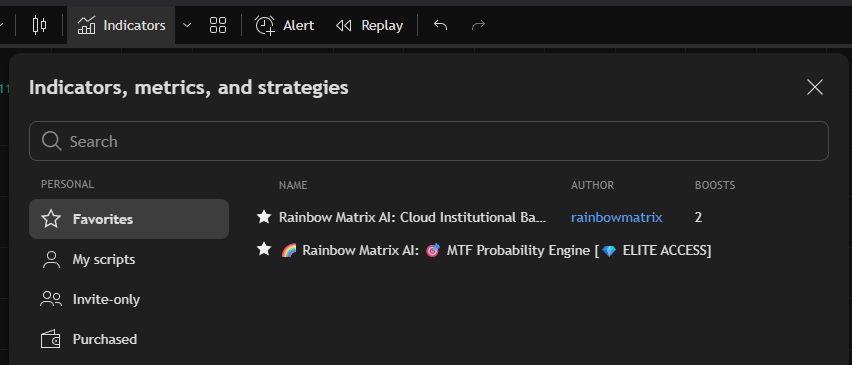852x365 pixels.
Task: Open the rainbowmatrix author profile link
Action: coord(617,217)
